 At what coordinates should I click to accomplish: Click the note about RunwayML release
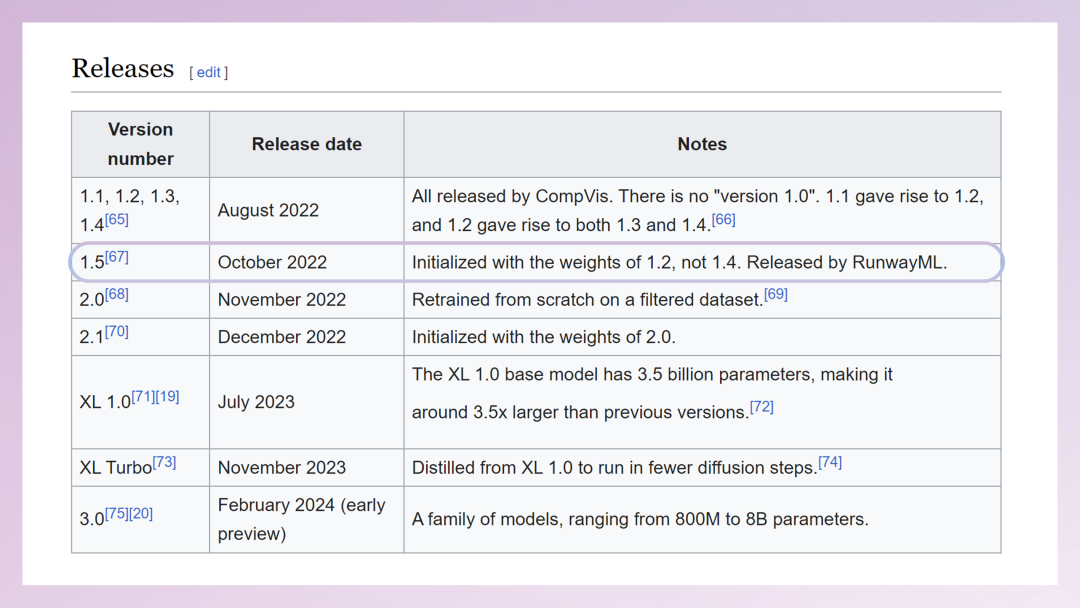tap(679, 262)
